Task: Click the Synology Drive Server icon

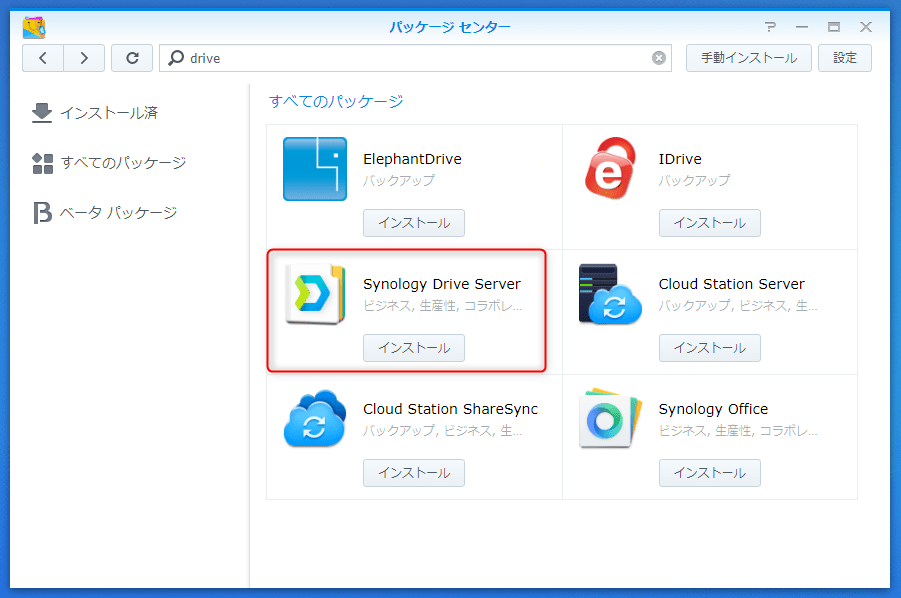Action: pos(315,294)
